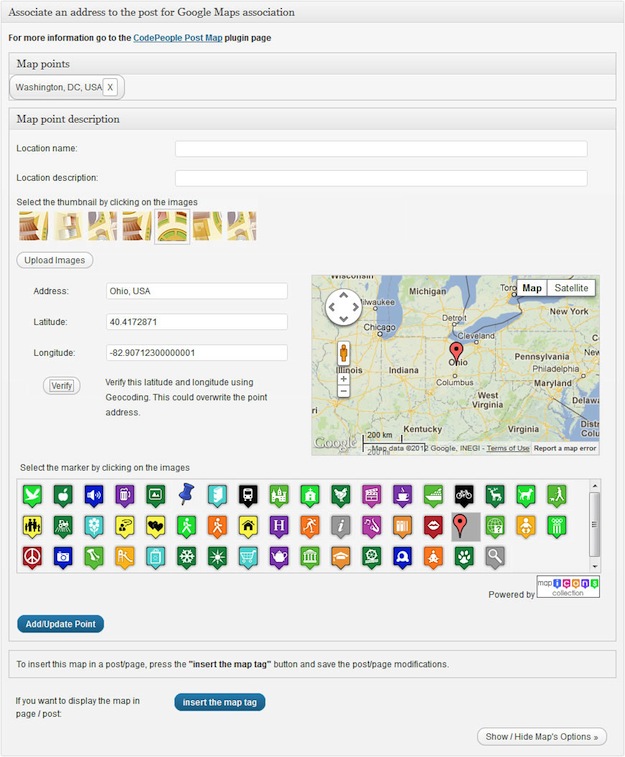Pick the red peace sign marker
This screenshot has height=757, width=625.
[x=31, y=556]
